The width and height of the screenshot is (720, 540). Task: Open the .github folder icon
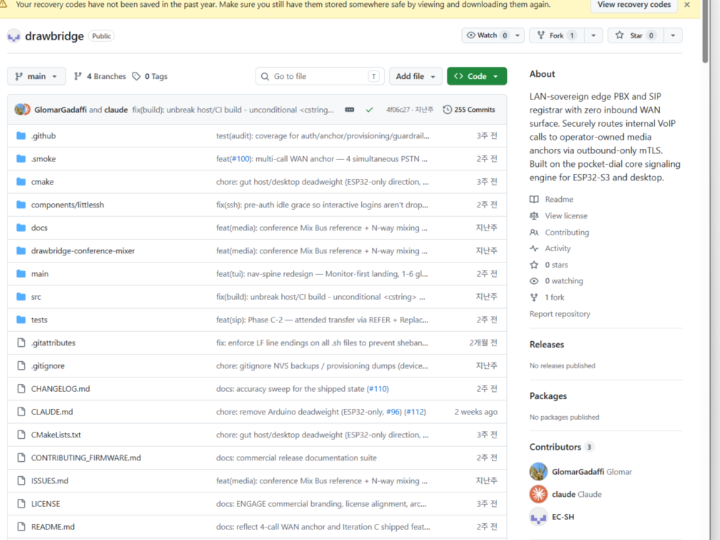[21, 136]
